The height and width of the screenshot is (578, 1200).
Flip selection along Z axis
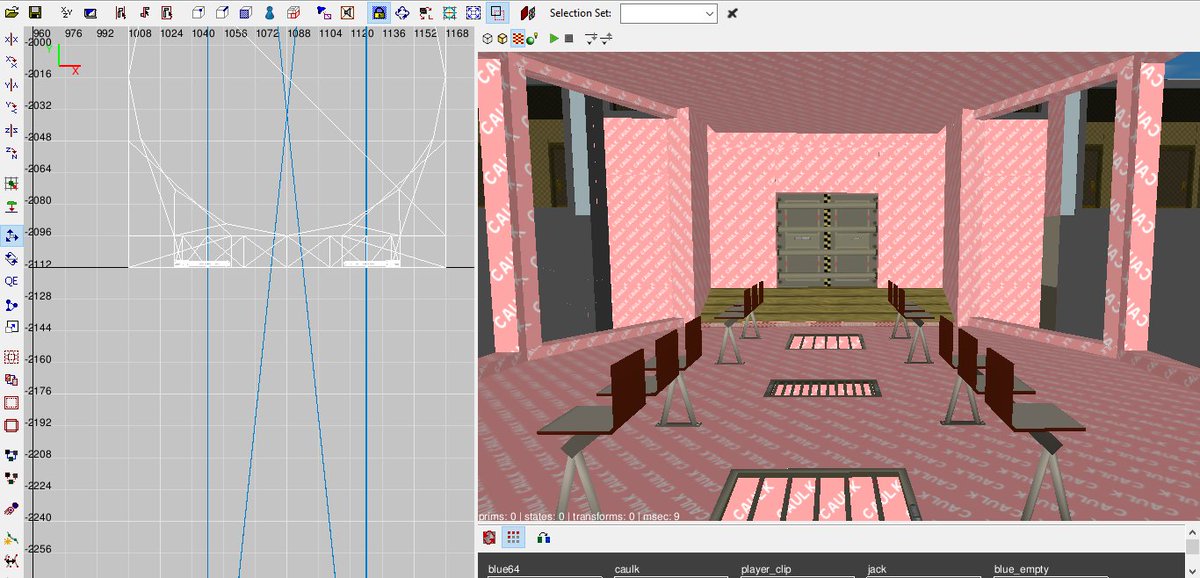[11, 130]
